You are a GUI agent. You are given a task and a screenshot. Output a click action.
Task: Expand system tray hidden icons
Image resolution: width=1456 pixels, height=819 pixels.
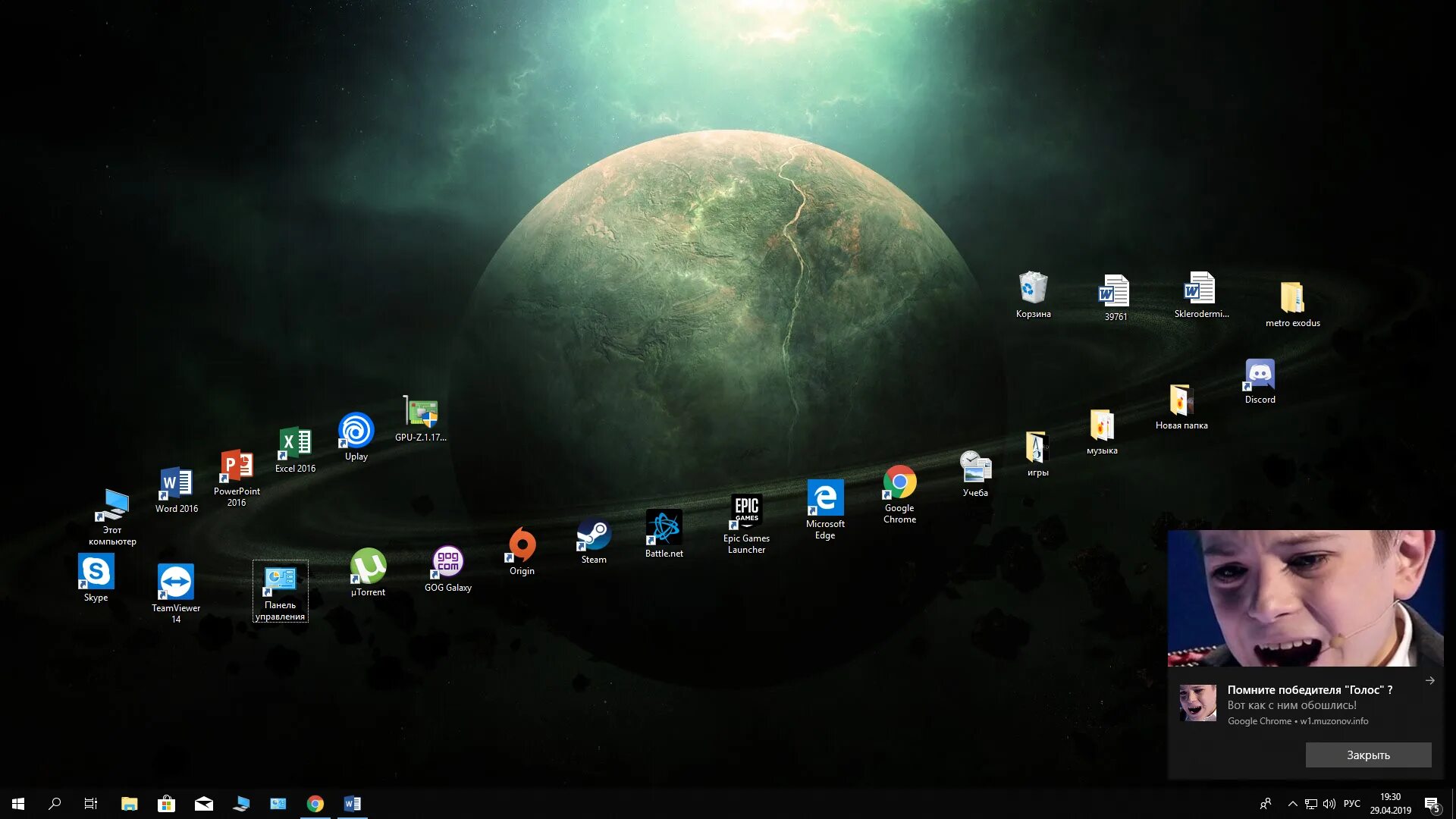point(1293,803)
